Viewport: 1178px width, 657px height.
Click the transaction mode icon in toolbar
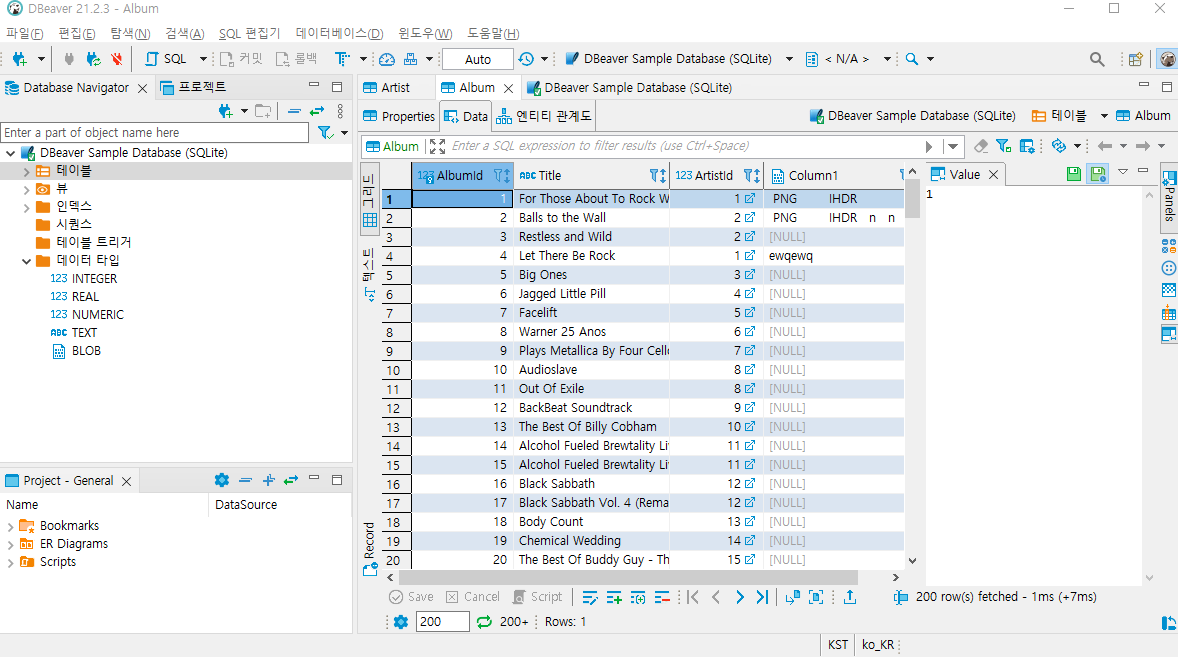[343, 59]
